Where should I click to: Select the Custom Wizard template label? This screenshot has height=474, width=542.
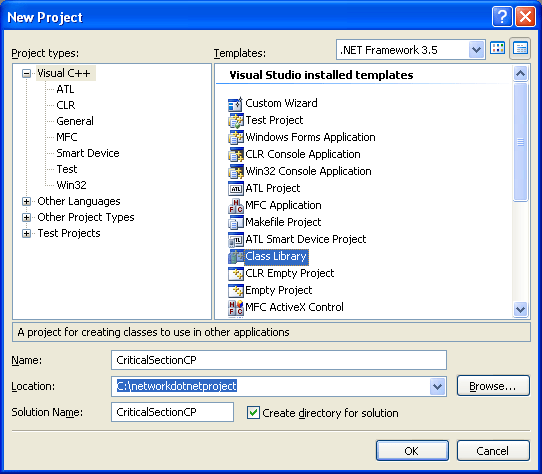click(x=281, y=103)
